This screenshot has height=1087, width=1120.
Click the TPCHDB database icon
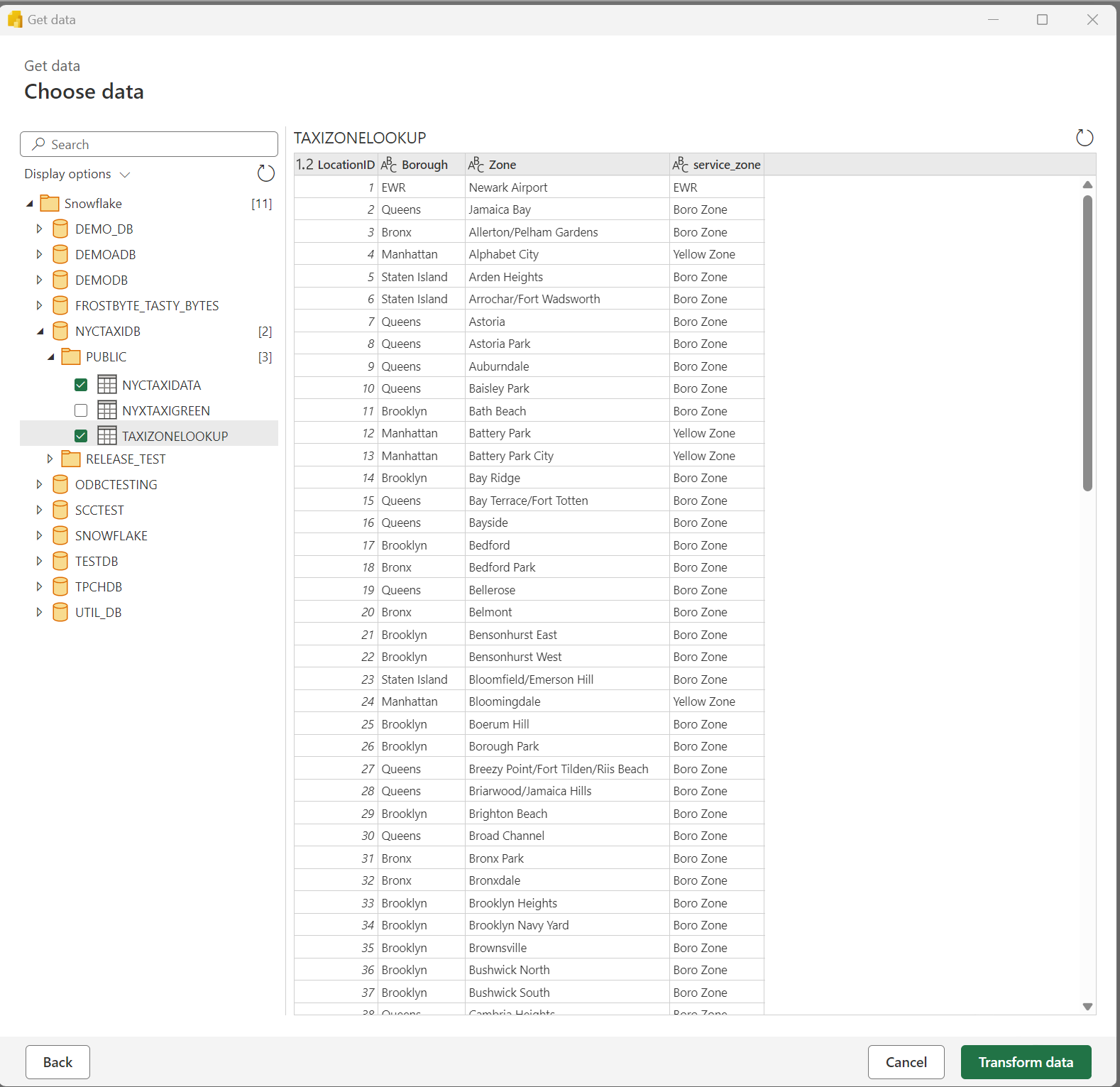click(61, 586)
